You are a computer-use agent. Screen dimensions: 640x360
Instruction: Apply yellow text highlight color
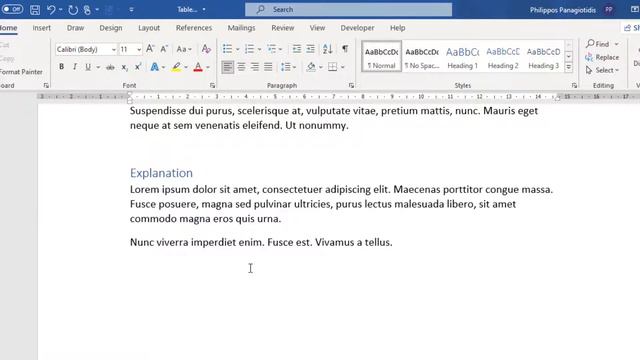pos(176,67)
